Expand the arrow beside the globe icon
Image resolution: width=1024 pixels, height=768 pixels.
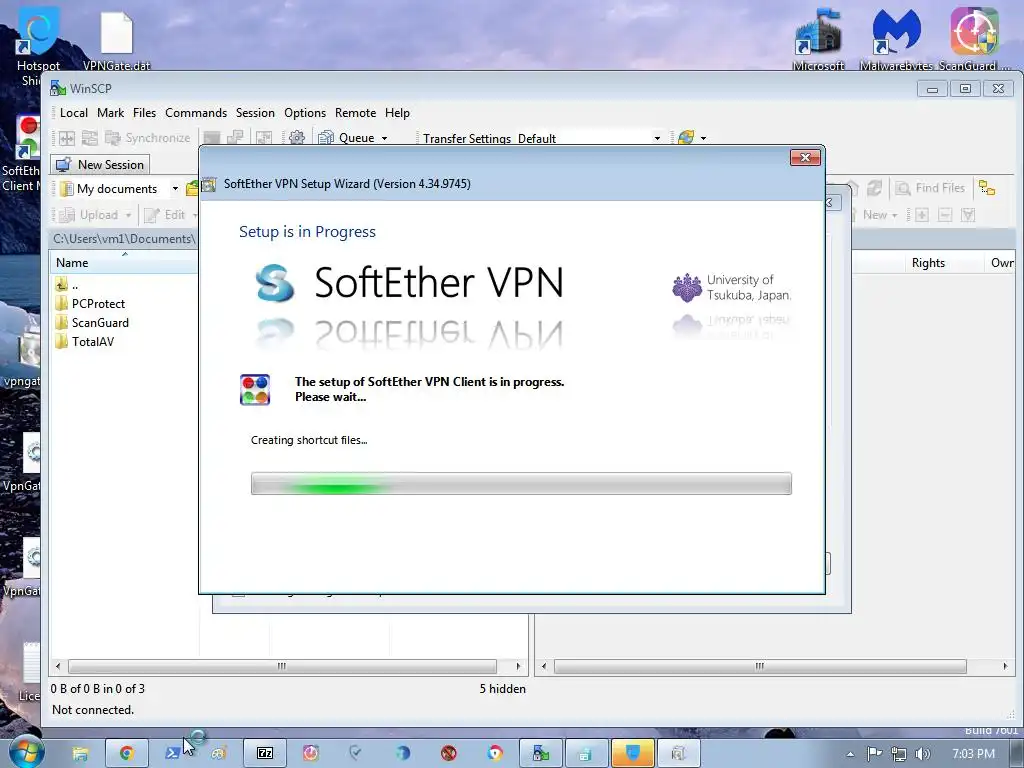(x=703, y=138)
